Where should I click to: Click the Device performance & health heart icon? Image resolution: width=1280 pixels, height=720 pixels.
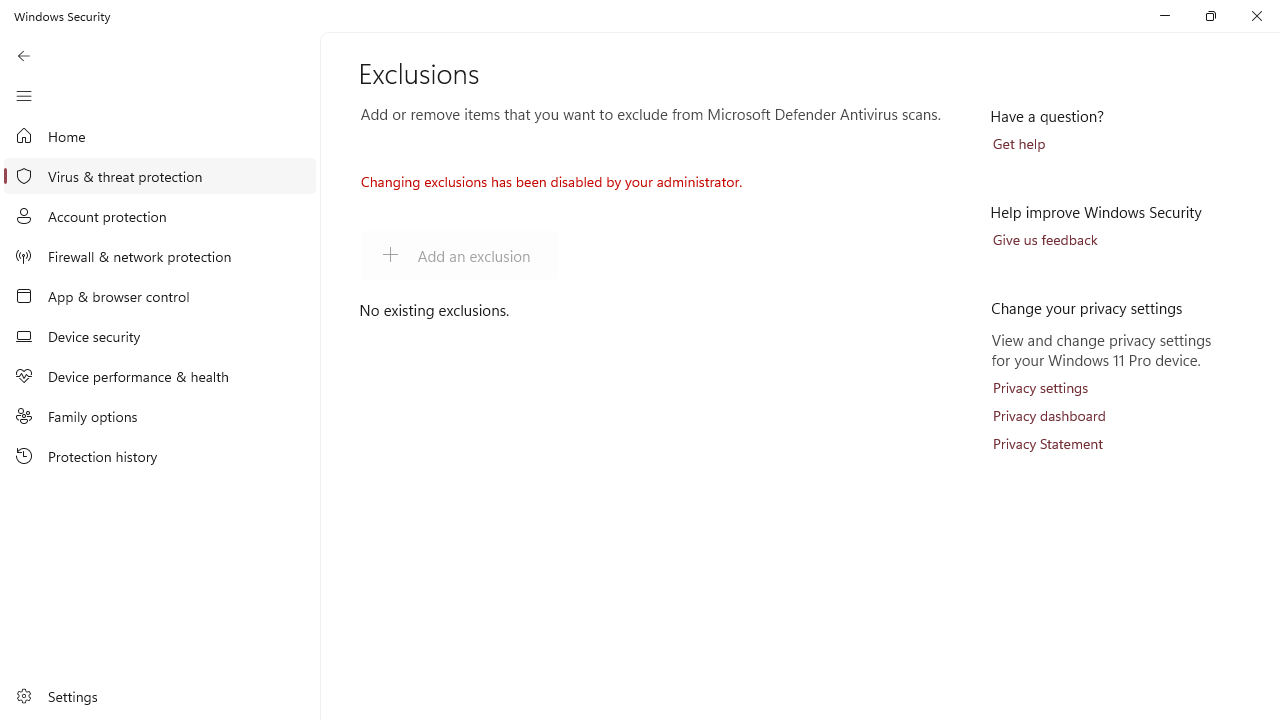click(24, 376)
